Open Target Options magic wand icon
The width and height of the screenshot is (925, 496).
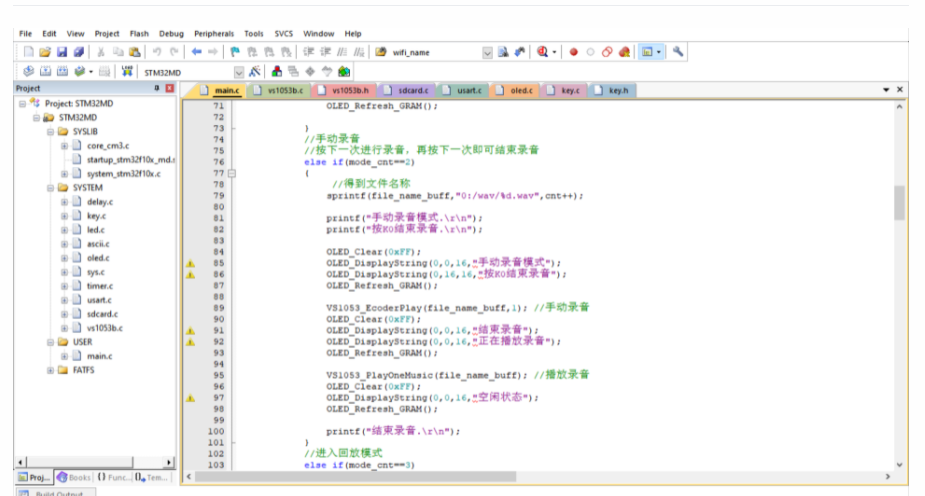pyautogui.click(x=255, y=72)
